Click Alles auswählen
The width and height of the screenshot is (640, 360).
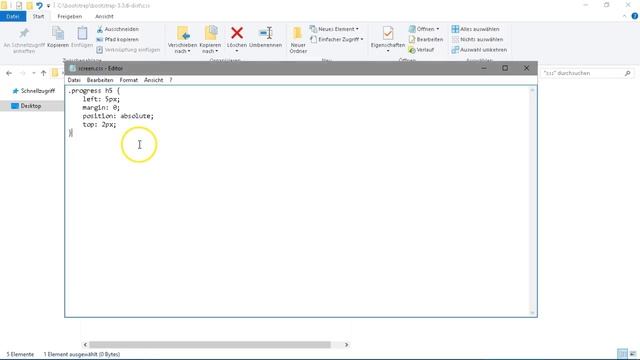point(476,29)
